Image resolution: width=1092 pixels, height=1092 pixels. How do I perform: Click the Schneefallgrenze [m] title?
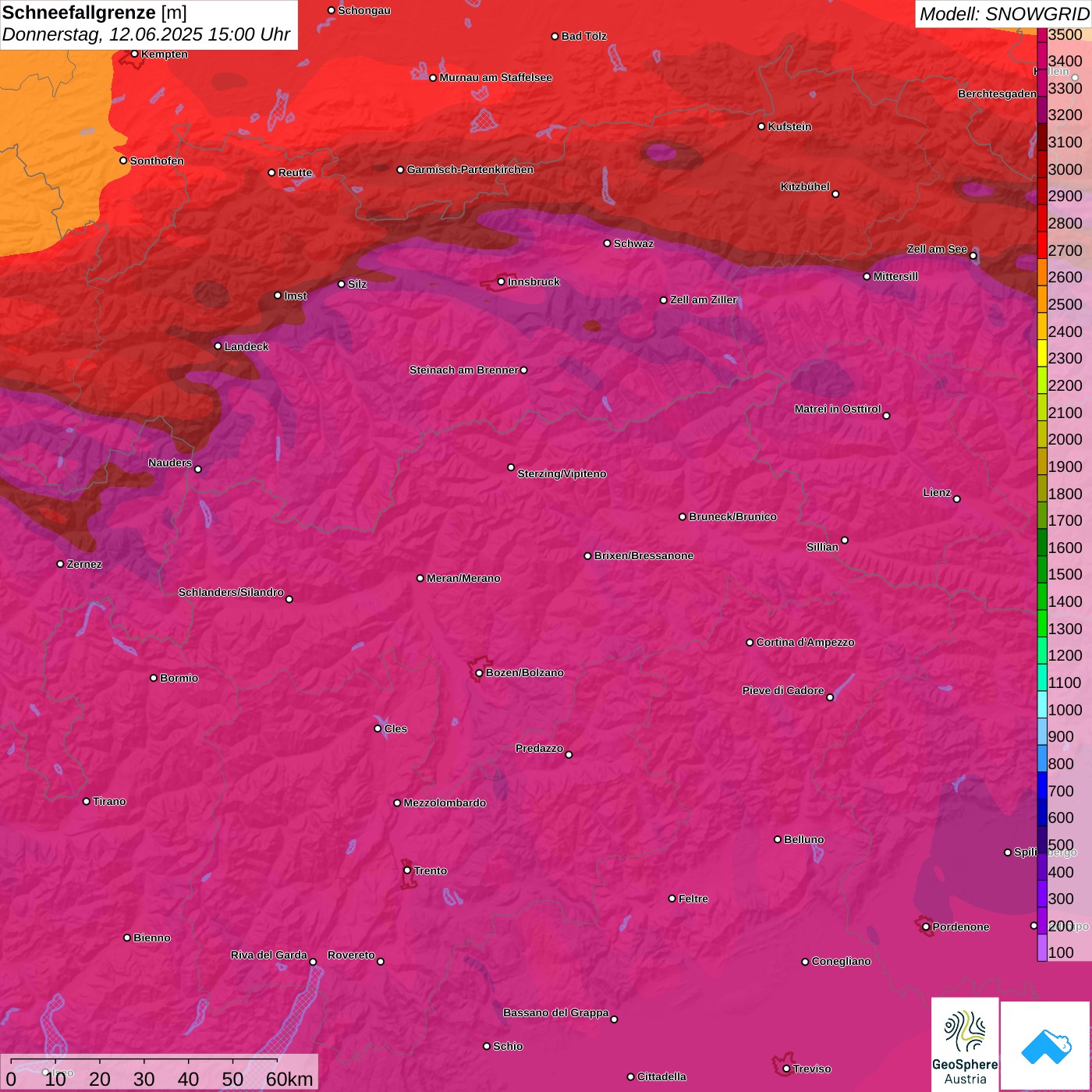point(94,12)
